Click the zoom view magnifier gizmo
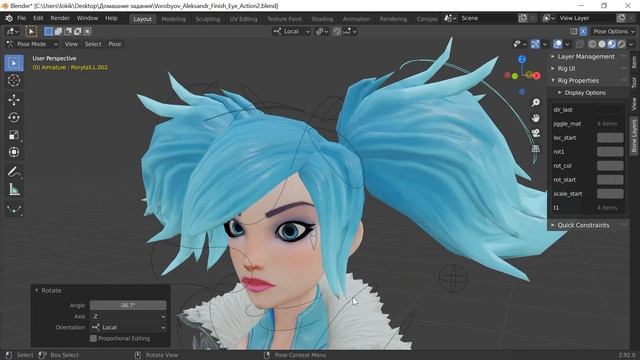Viewport: 640px width, 360px height. (x=536, y=102)
